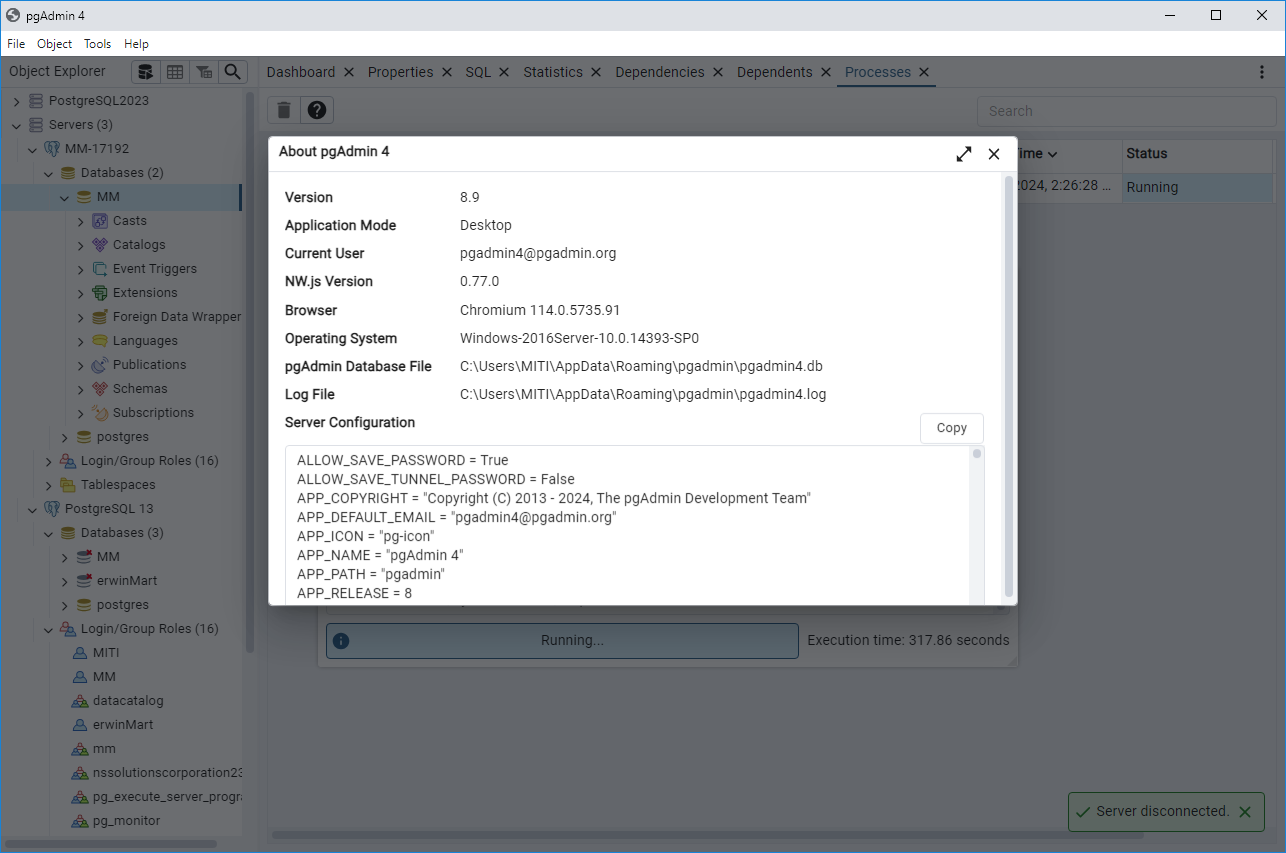Image resolution: width=1286 pixels, height=853 pixels.
Task: Collapse the MM-17192 server node
Action: point(32,149)
